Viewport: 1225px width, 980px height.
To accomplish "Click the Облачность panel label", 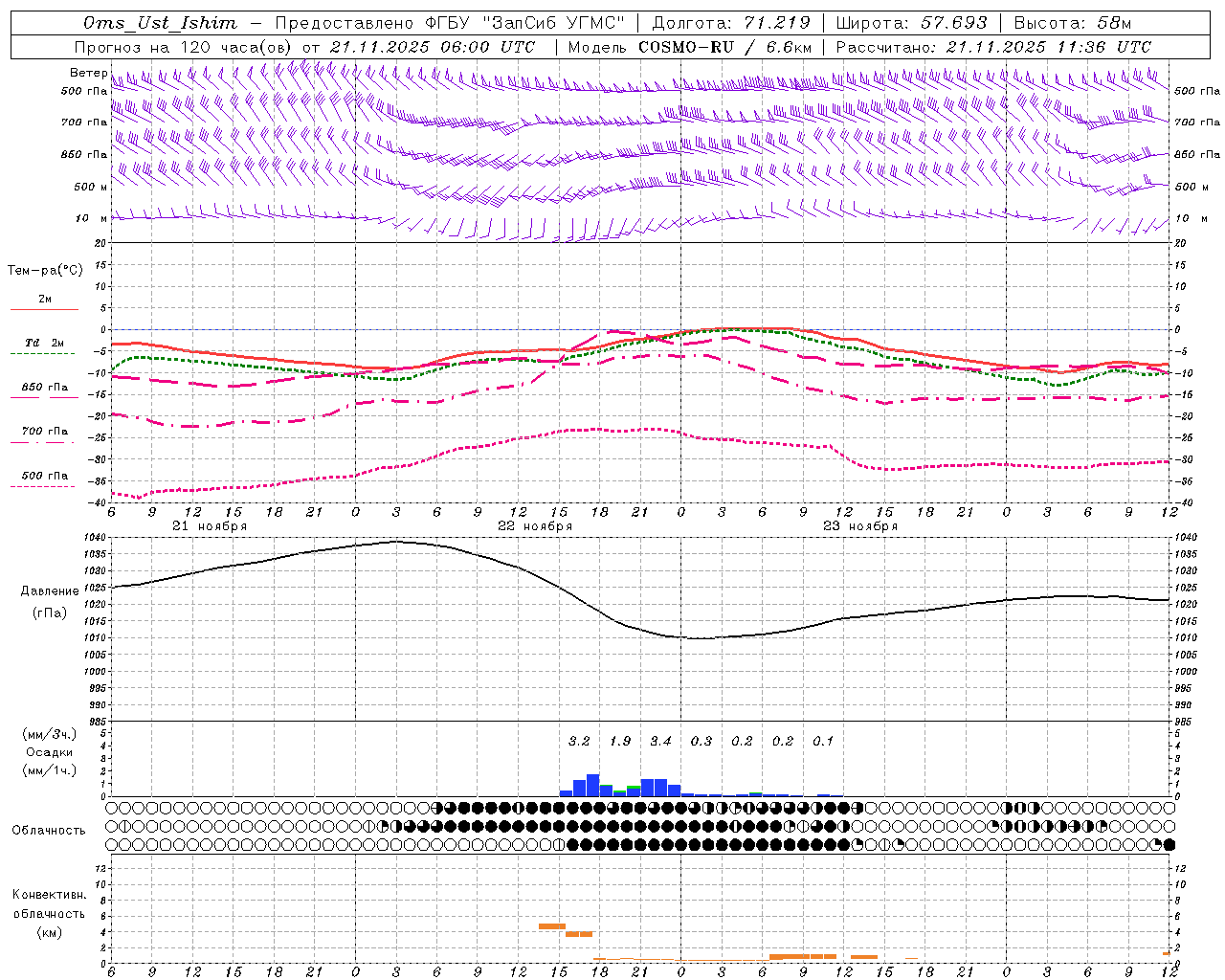I will tap(49, 831).
